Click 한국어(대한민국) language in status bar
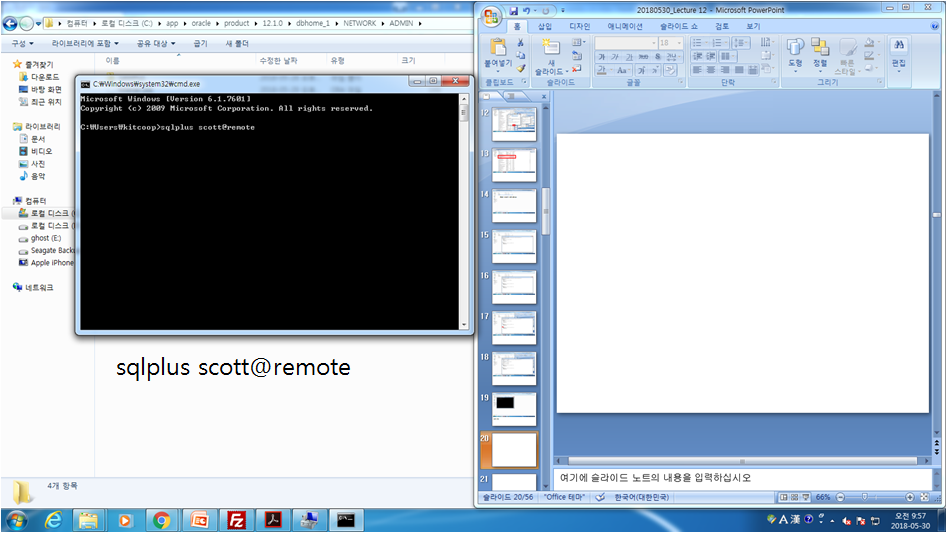This screenshot has height=533, width=947. pos(641,497)
